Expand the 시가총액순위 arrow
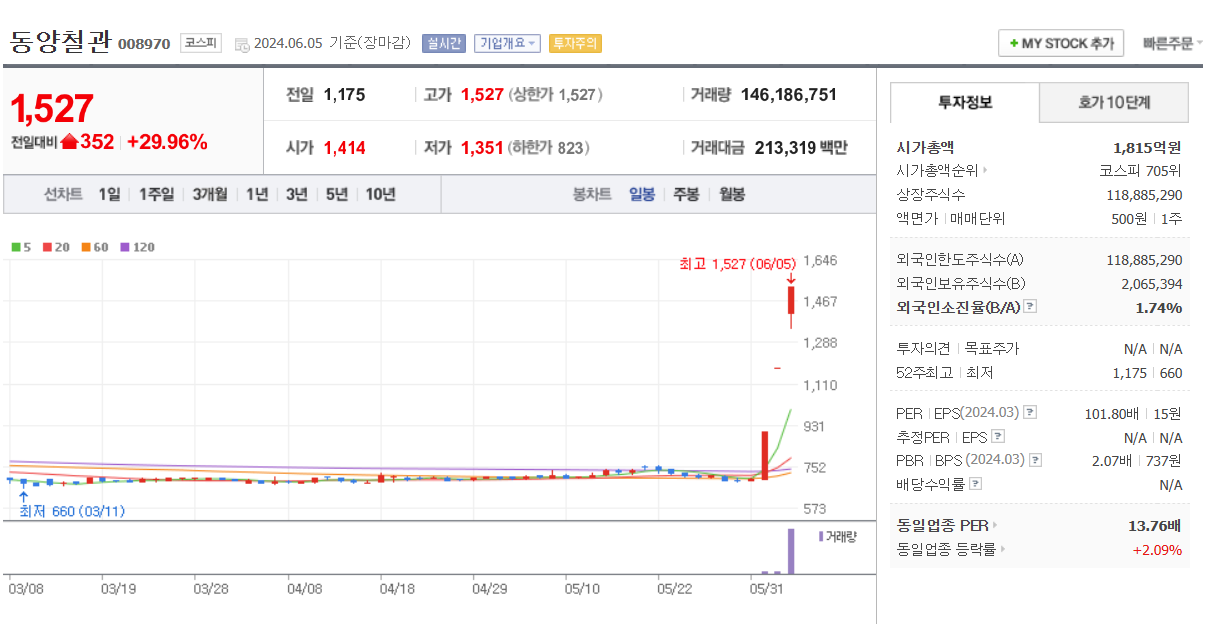 (985, 170)
